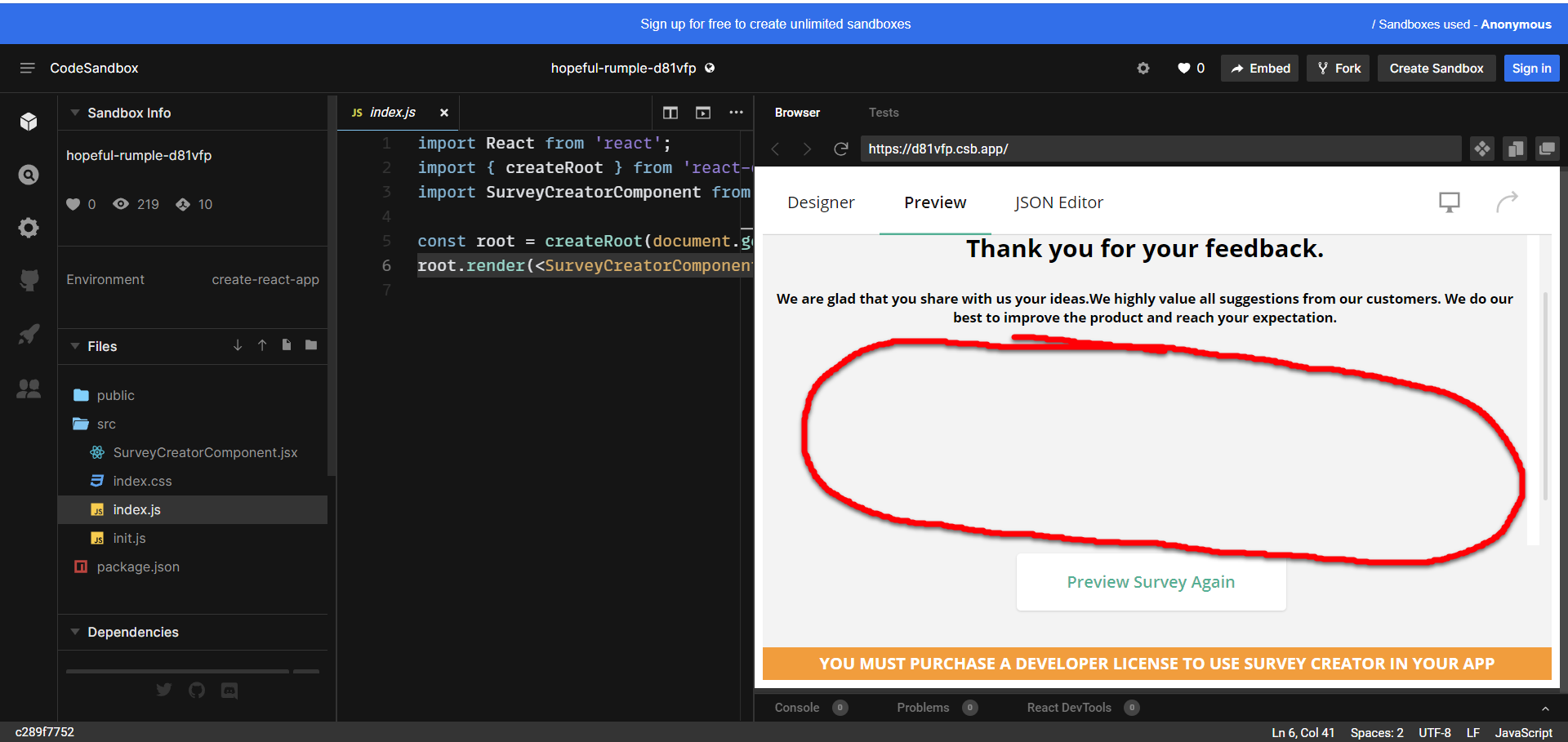1568x742 pixels.
Task: Click the Deployment rocket icon in the sidebar
Action: 29,334
